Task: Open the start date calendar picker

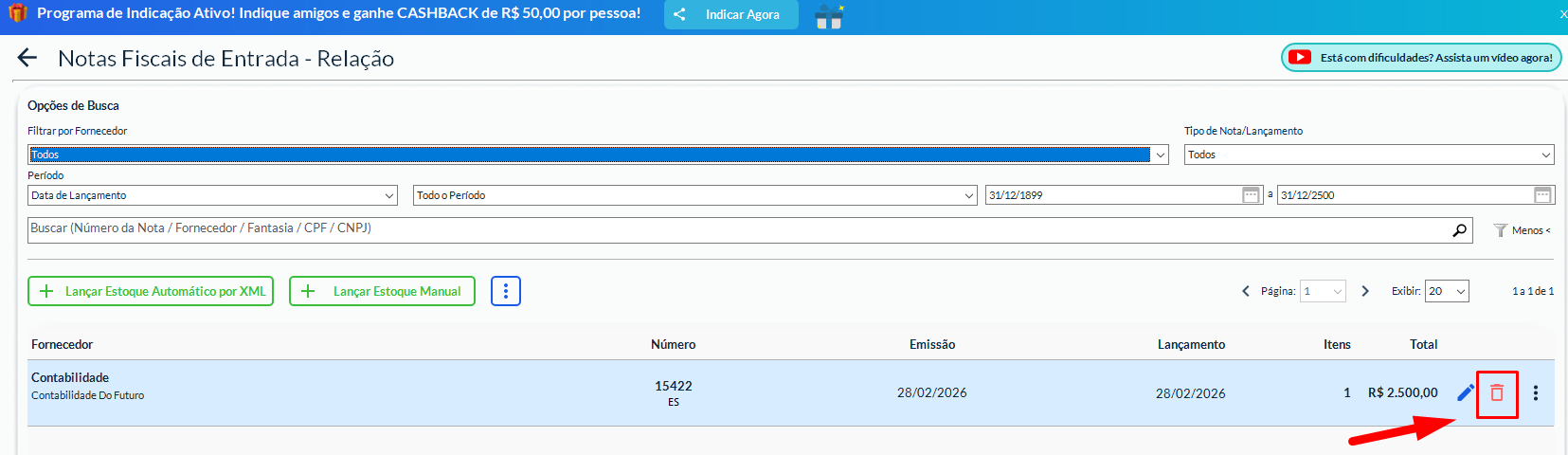Action: [1251, 195]
